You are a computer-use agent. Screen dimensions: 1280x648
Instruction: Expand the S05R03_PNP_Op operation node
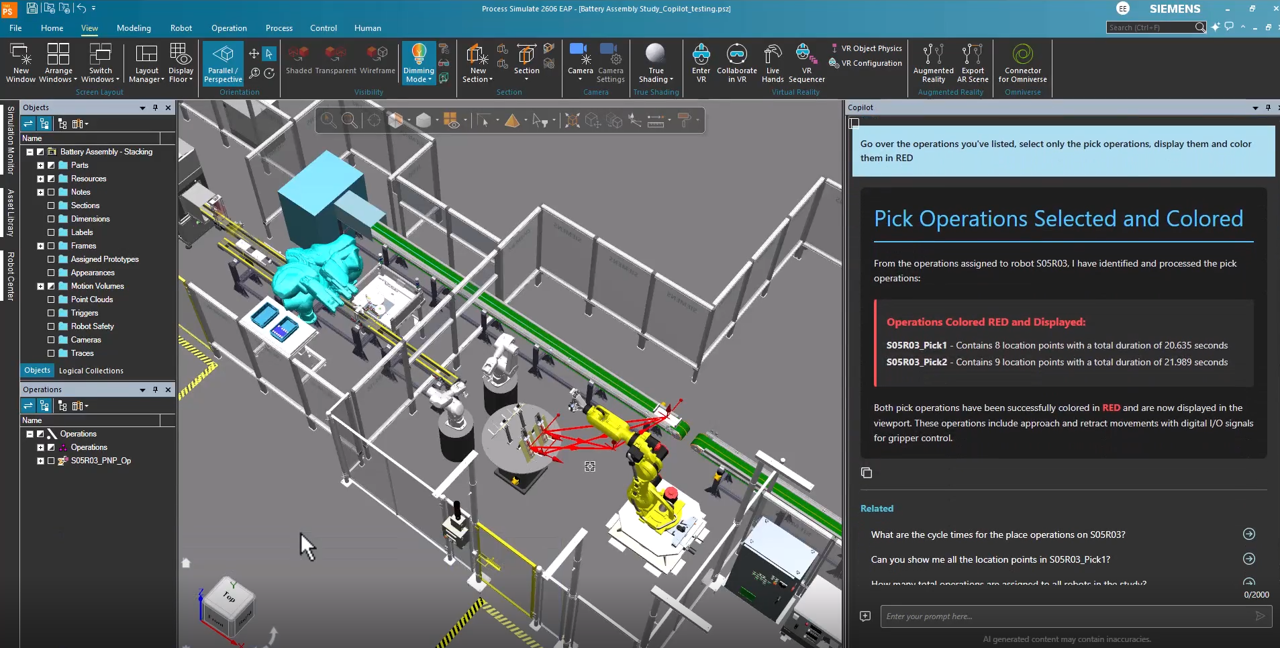(x=41, y=461)
